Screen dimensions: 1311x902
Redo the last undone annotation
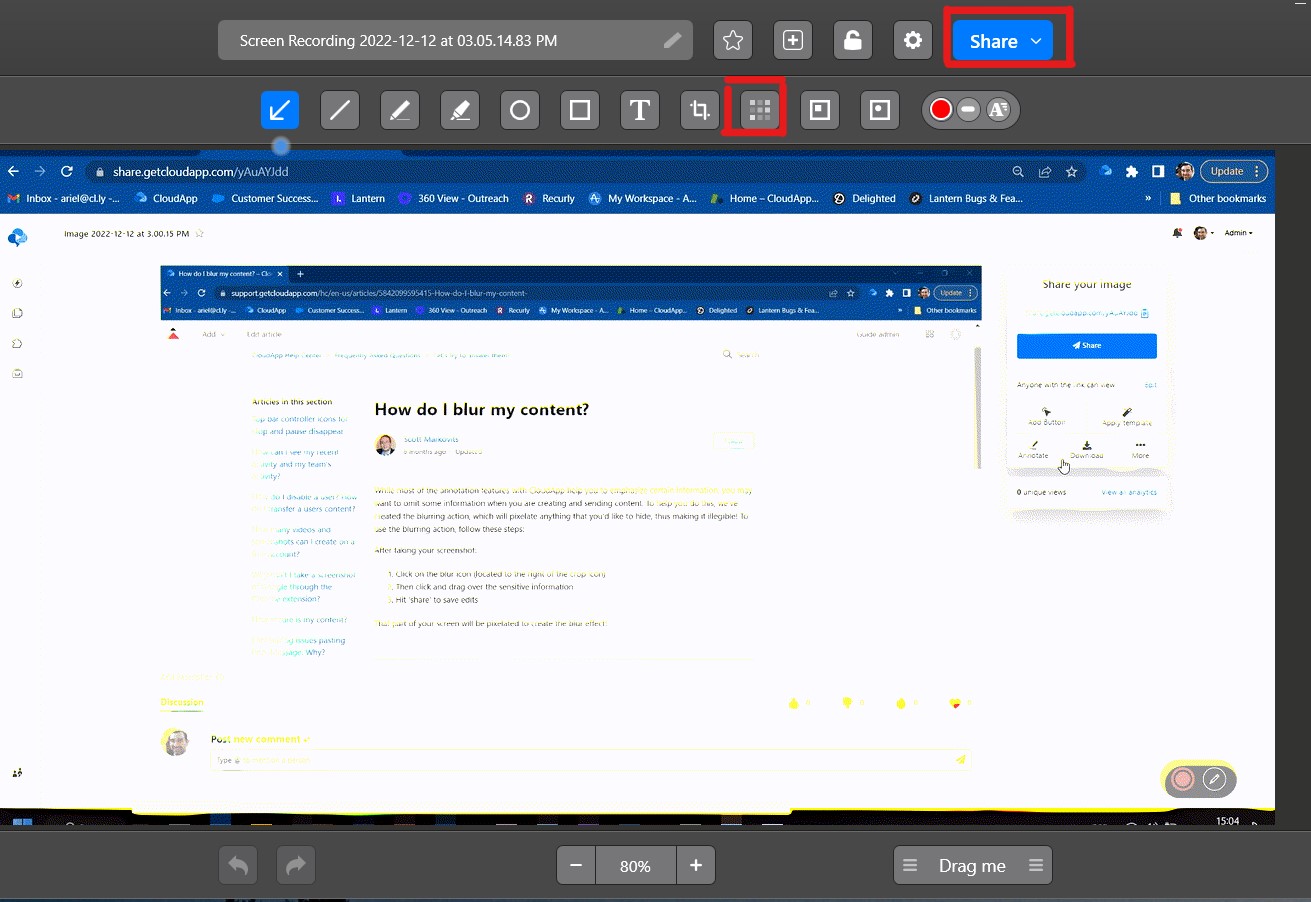[x=296, y=866]
